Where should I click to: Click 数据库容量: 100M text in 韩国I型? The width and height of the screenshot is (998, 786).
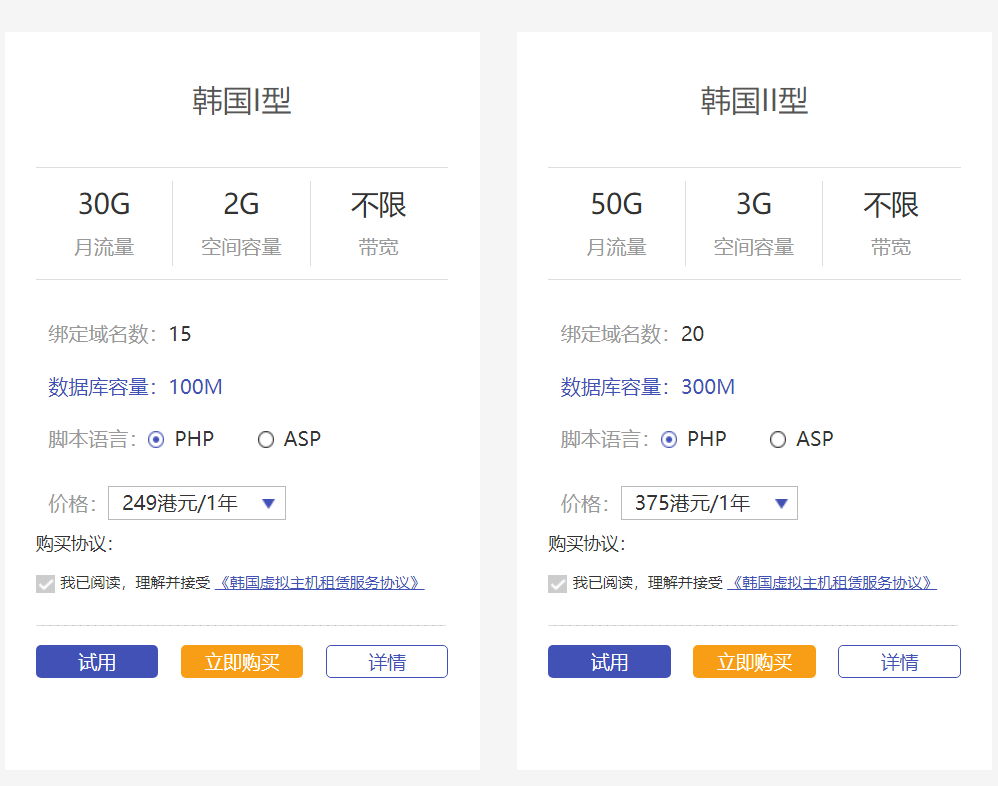tap(135, 387)
